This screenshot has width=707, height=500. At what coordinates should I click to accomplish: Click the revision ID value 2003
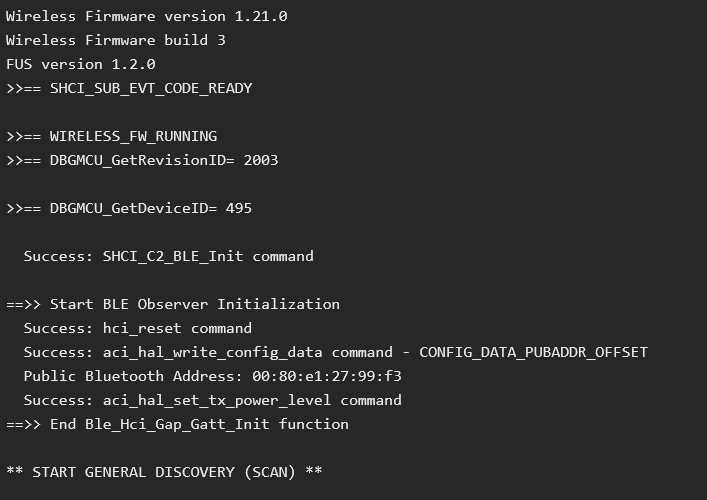[x=261, y=160]
